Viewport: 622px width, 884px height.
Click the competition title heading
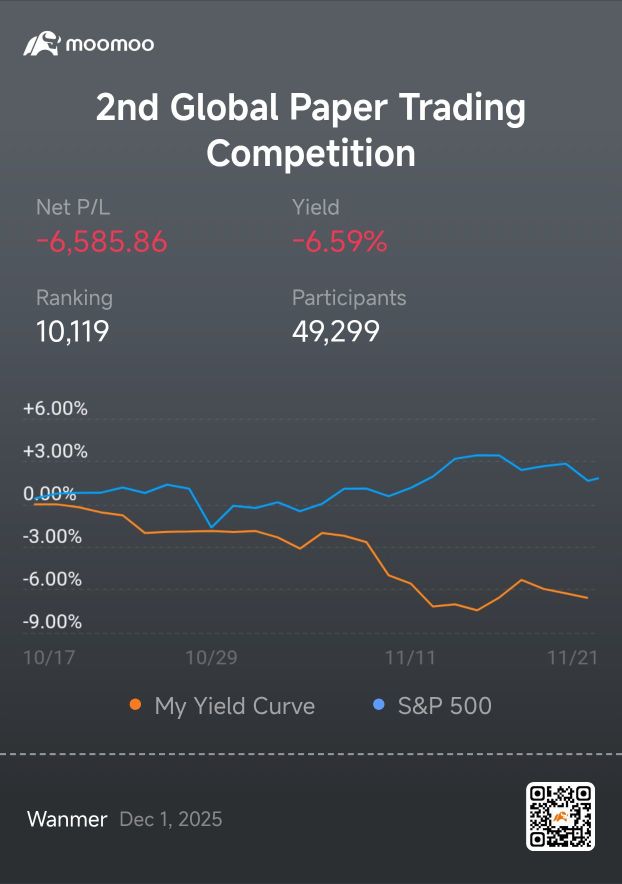(311, 130)
